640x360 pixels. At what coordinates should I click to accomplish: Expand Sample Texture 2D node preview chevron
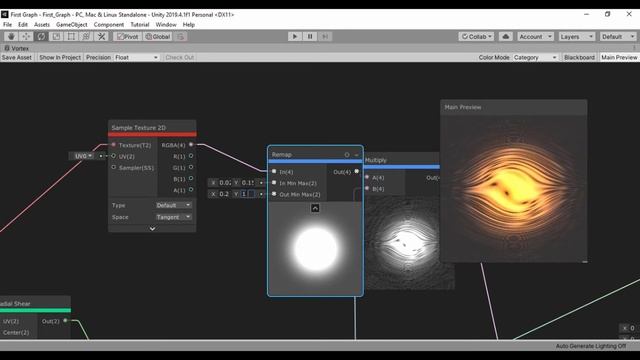point(152,229)
